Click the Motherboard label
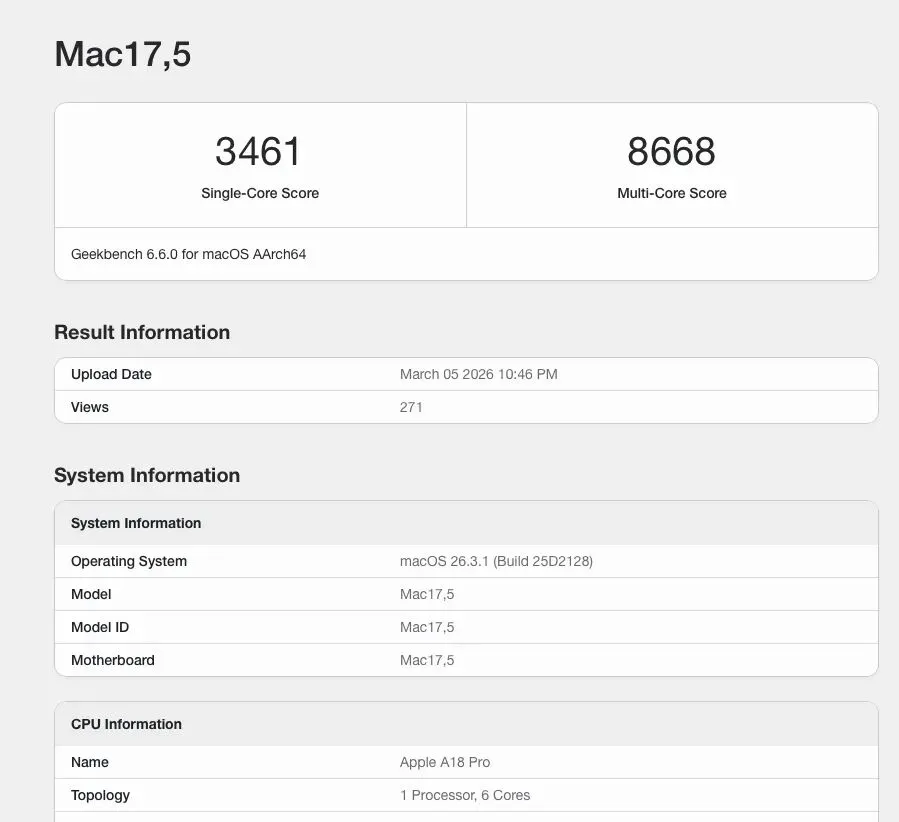Screen dimensions: 899x822 [x=113, y=660]
